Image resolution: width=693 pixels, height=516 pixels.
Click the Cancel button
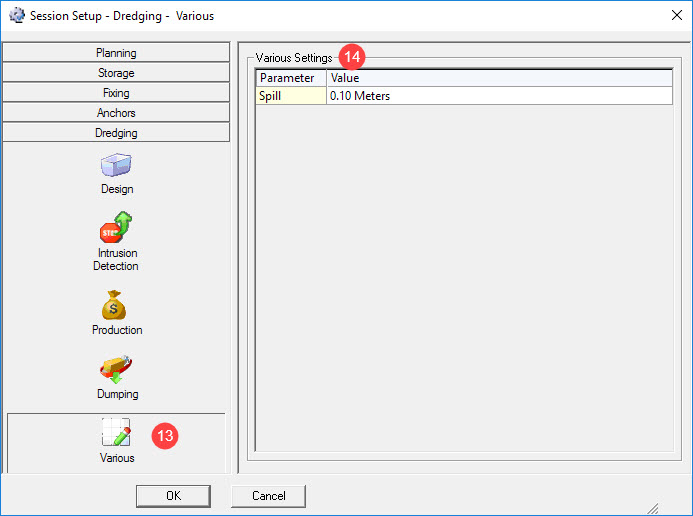tap(268, 496)
